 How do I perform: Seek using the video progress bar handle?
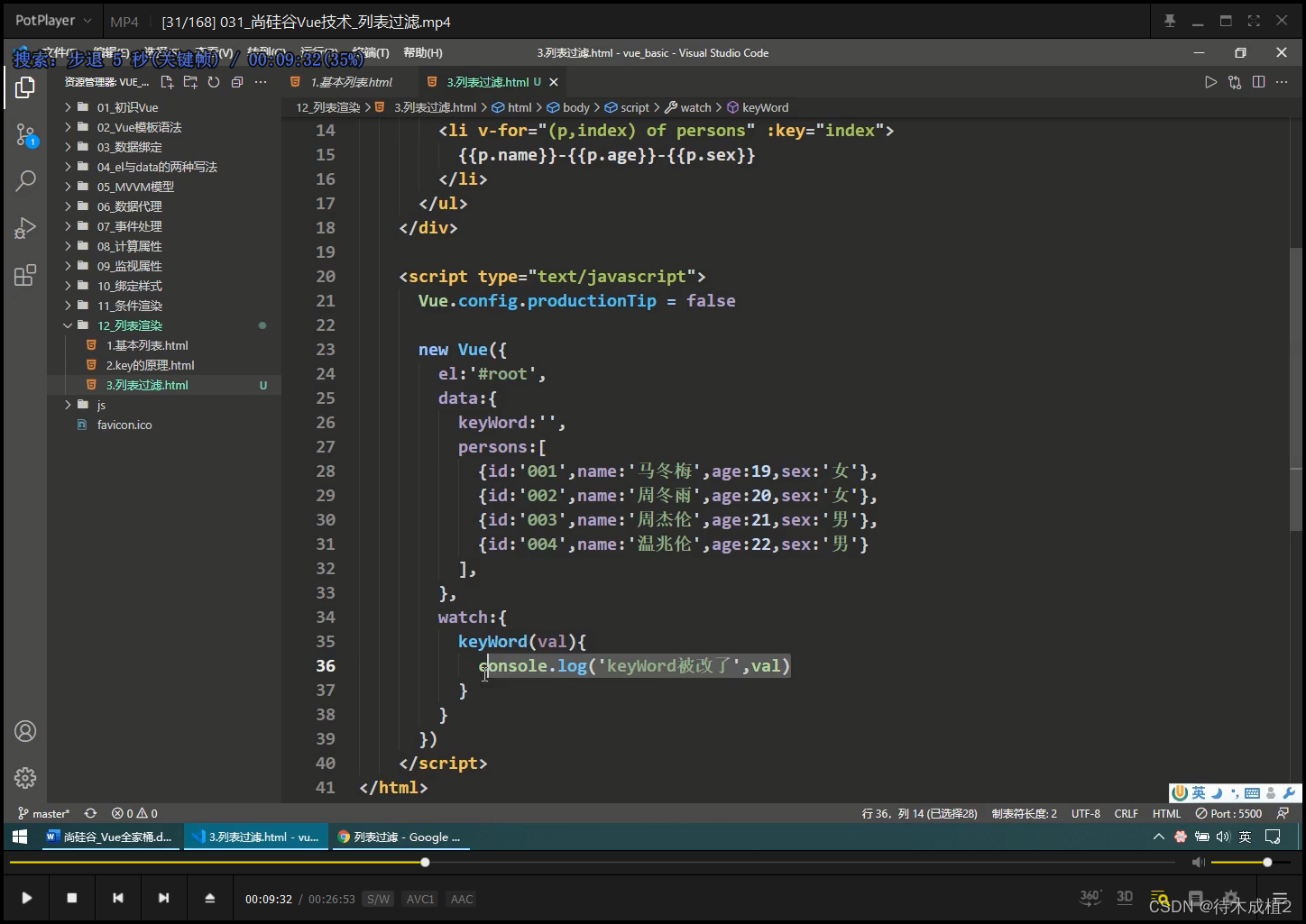pos(425,863)
